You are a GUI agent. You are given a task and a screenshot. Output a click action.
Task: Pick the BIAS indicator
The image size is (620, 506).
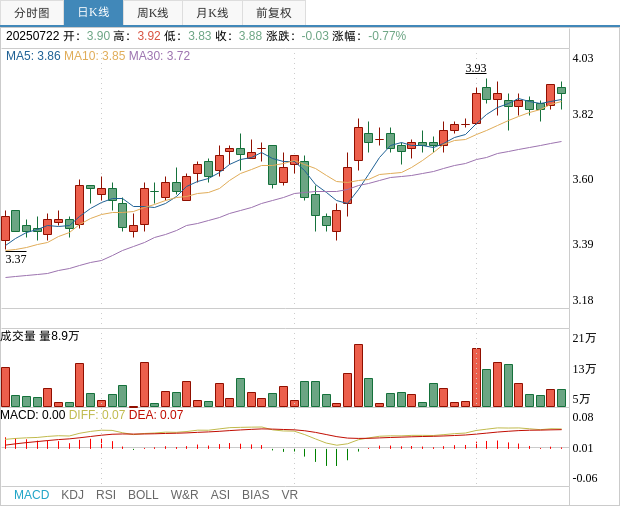(x=255, y=495)
